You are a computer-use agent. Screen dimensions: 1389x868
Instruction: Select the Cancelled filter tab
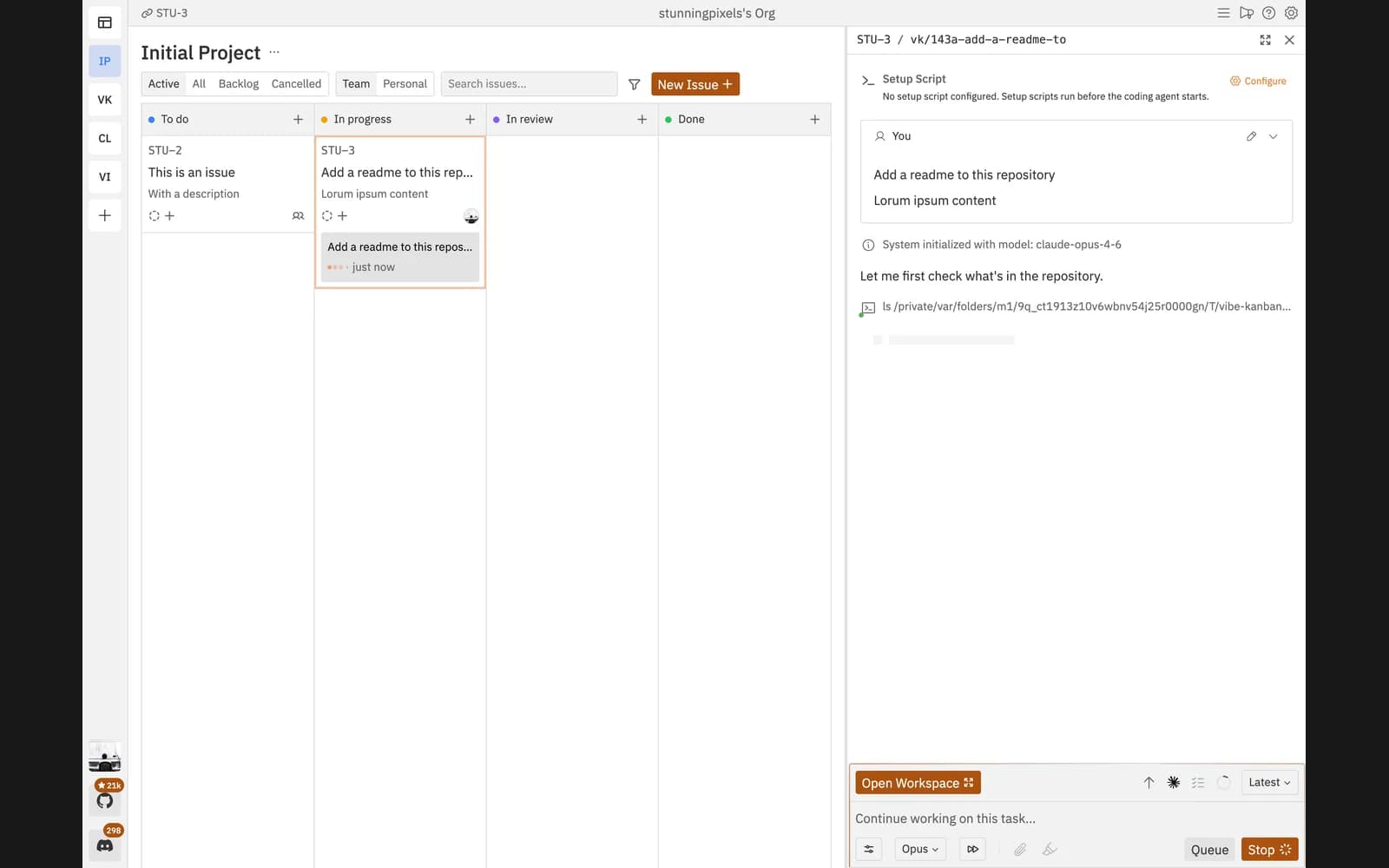click(296, 84)
